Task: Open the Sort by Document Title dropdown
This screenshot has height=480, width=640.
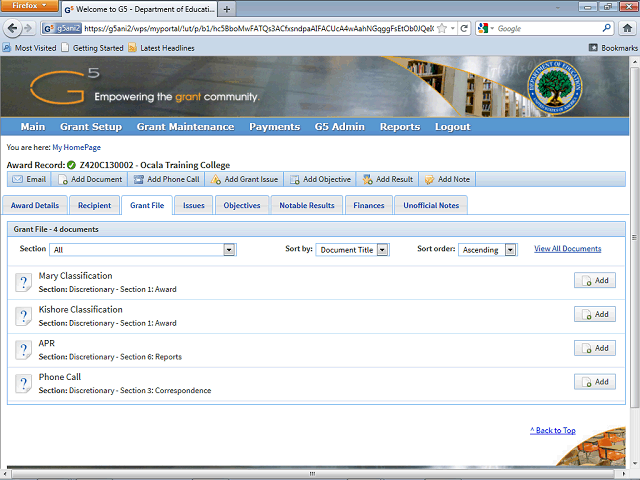Action: pos(352,250)
